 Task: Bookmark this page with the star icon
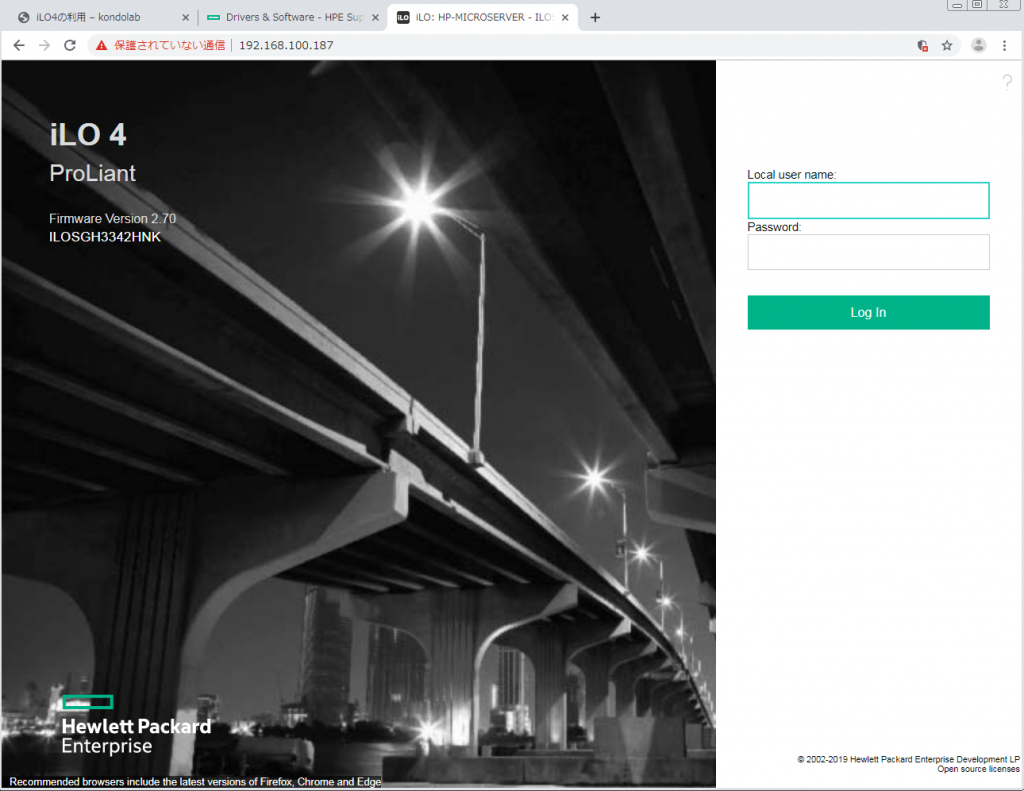pos(947,45)
